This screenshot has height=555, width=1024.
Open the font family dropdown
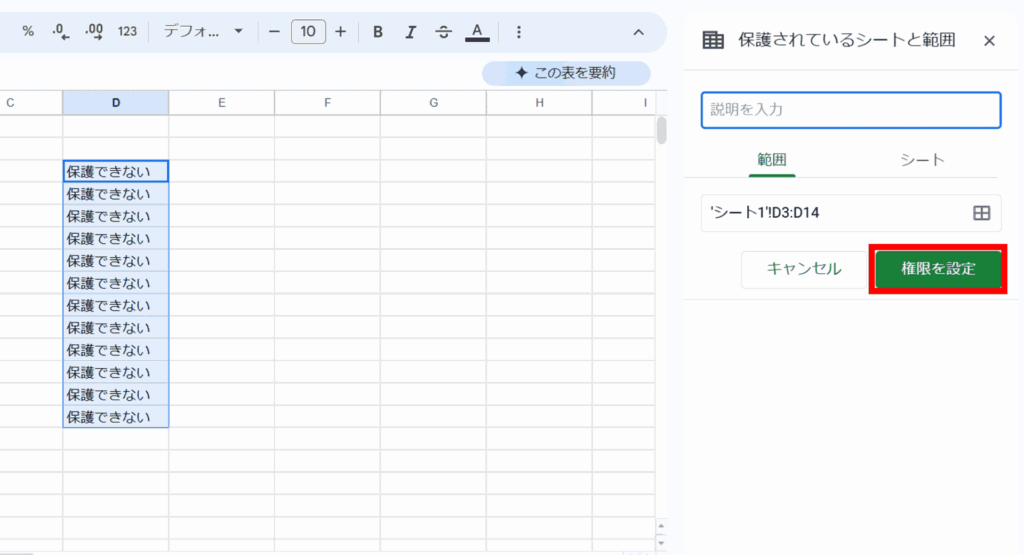click(204, 32)
